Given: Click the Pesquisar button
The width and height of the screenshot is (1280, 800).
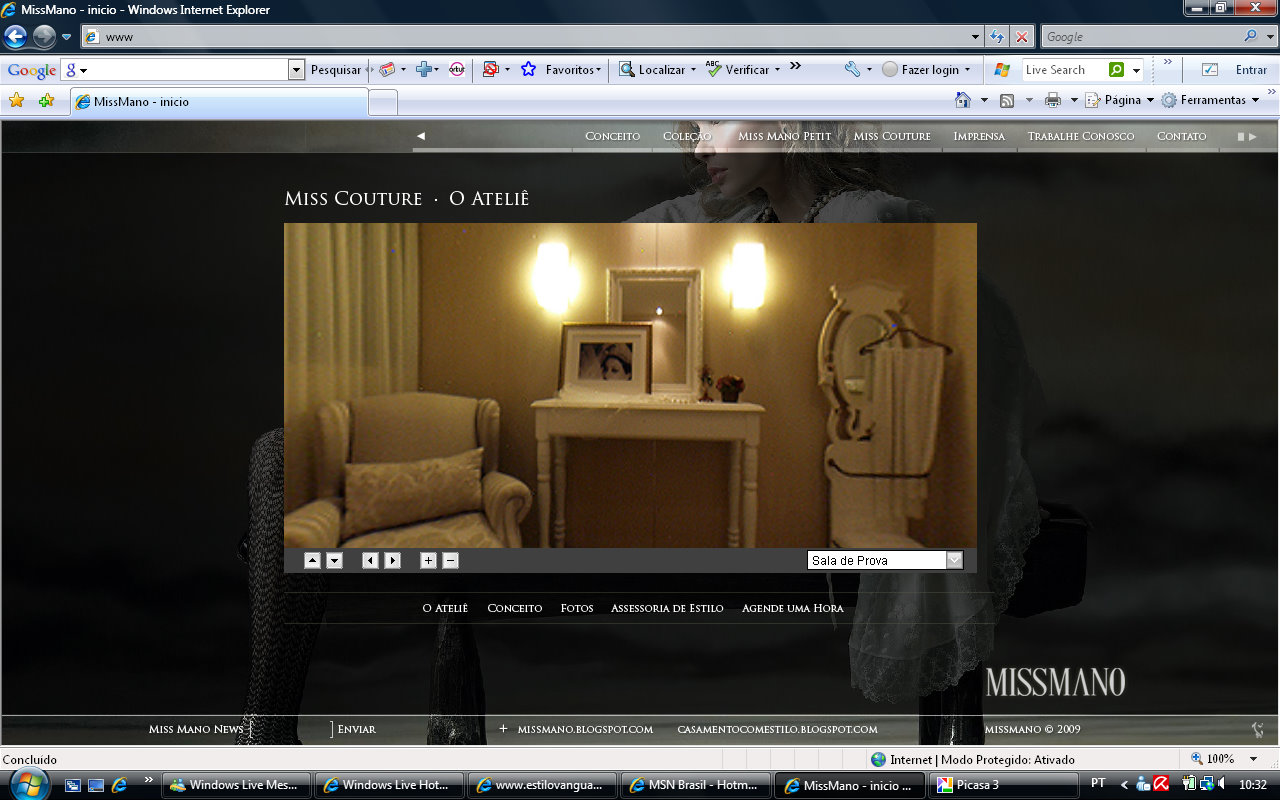Looking at the screenshot, I should [x=336, y=70].
